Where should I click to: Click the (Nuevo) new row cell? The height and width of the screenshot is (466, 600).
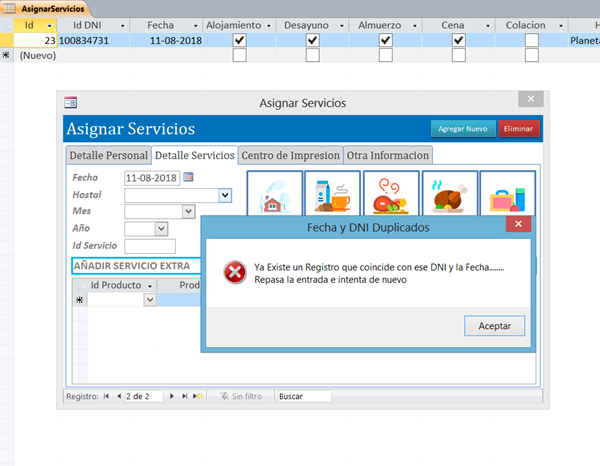pyautogui.click(x=35, y=55)
